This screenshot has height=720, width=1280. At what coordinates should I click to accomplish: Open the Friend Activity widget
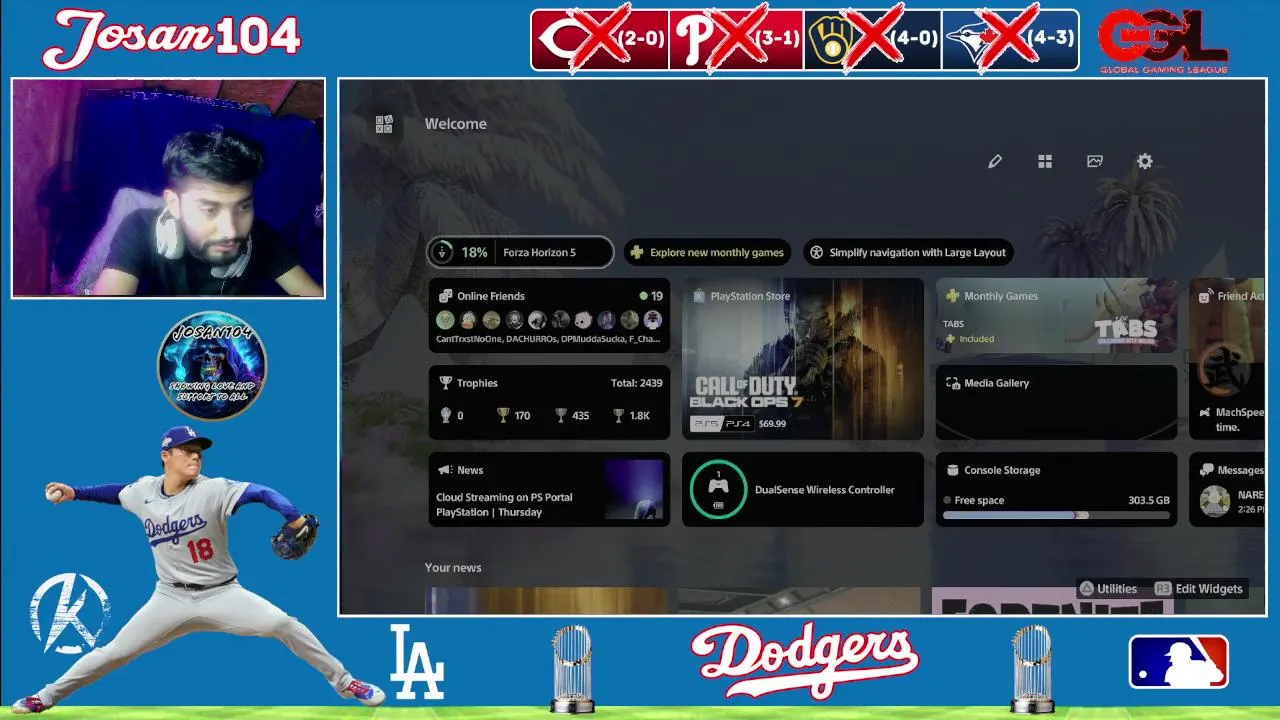tap(1227, 359)
